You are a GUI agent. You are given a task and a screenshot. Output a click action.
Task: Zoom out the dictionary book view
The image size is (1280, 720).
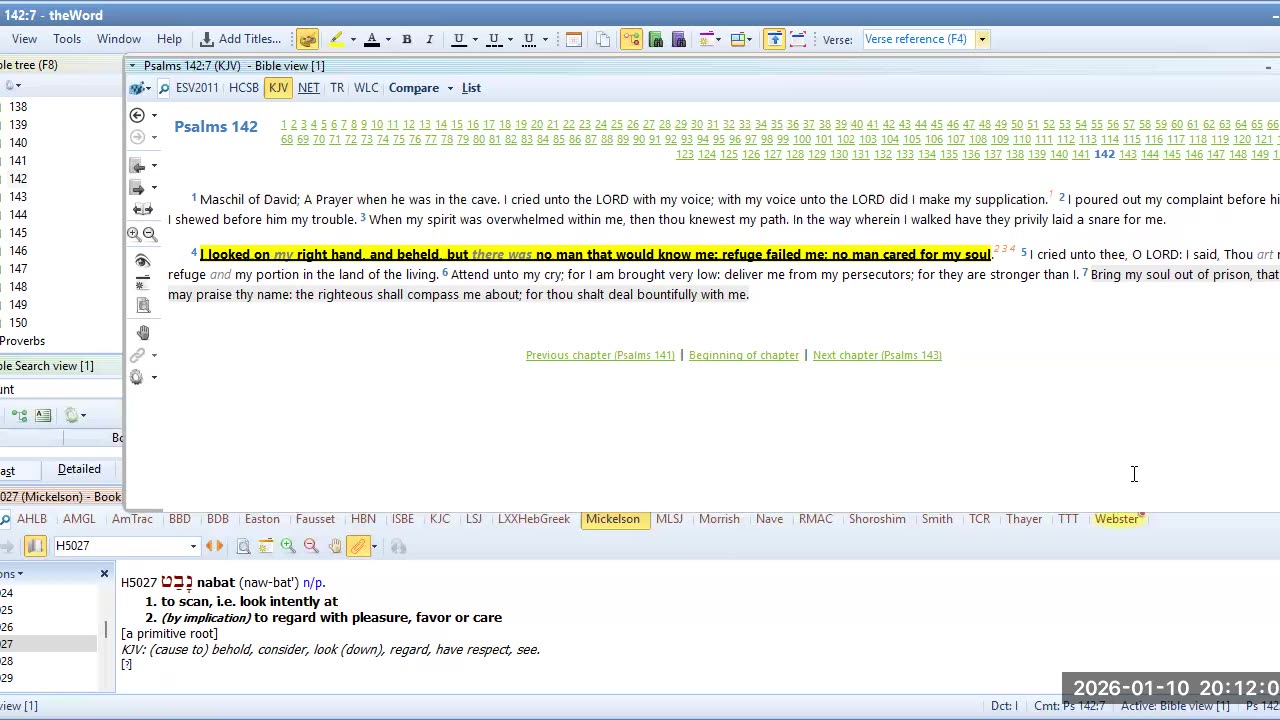point(311,546)
